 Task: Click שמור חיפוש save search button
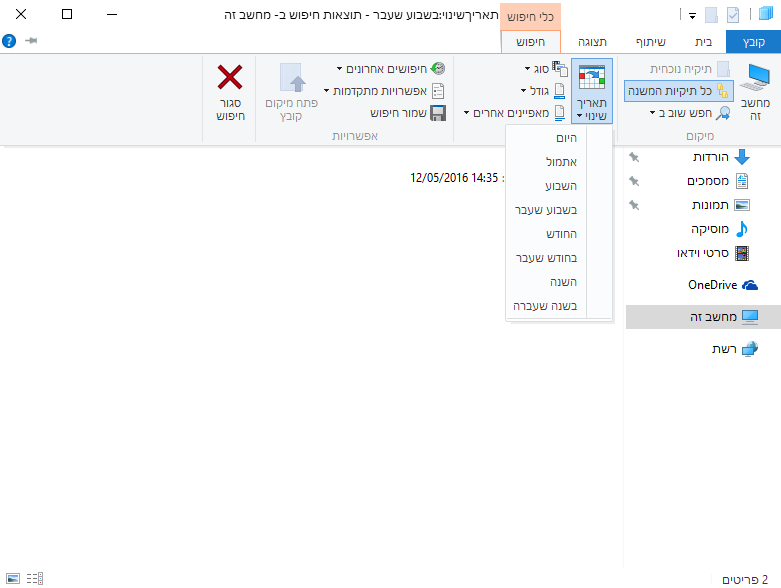tap(408, 113)
